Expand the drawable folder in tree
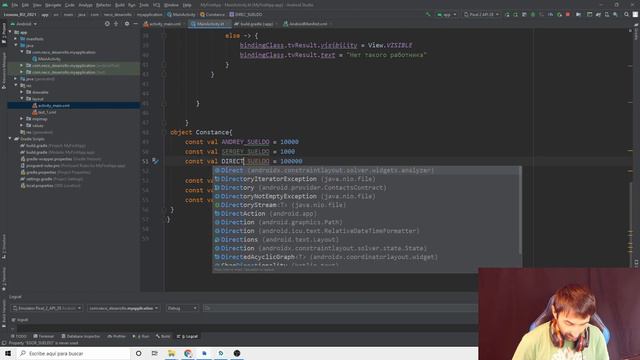This screenshot has width=640, height=360. click(22, 92)
